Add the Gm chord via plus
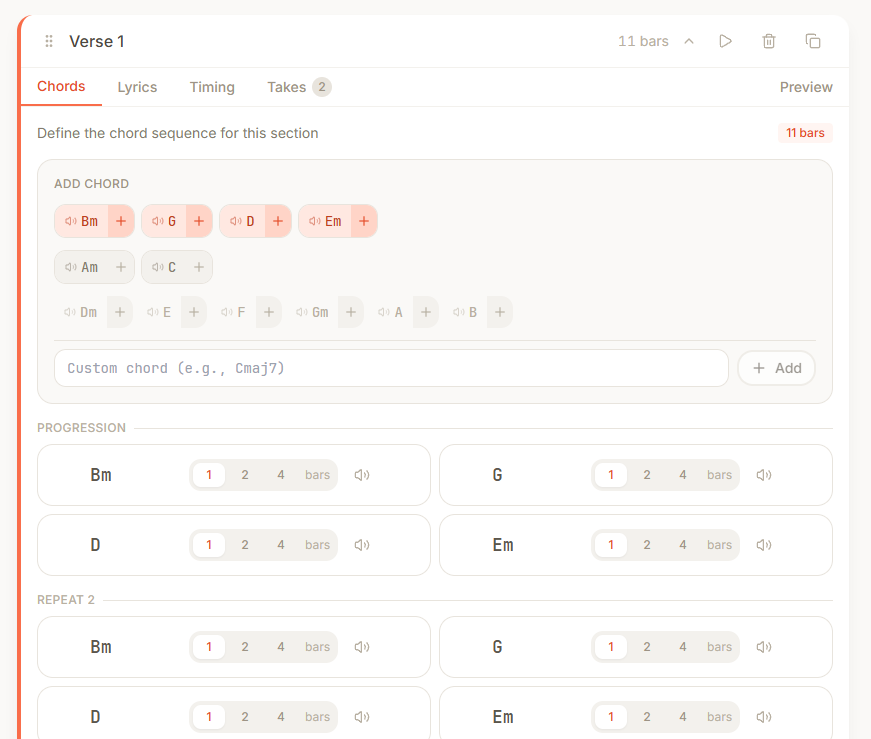The height and width of the screenshot is (739, 871). pyautogui.click(x=350, y=312)
